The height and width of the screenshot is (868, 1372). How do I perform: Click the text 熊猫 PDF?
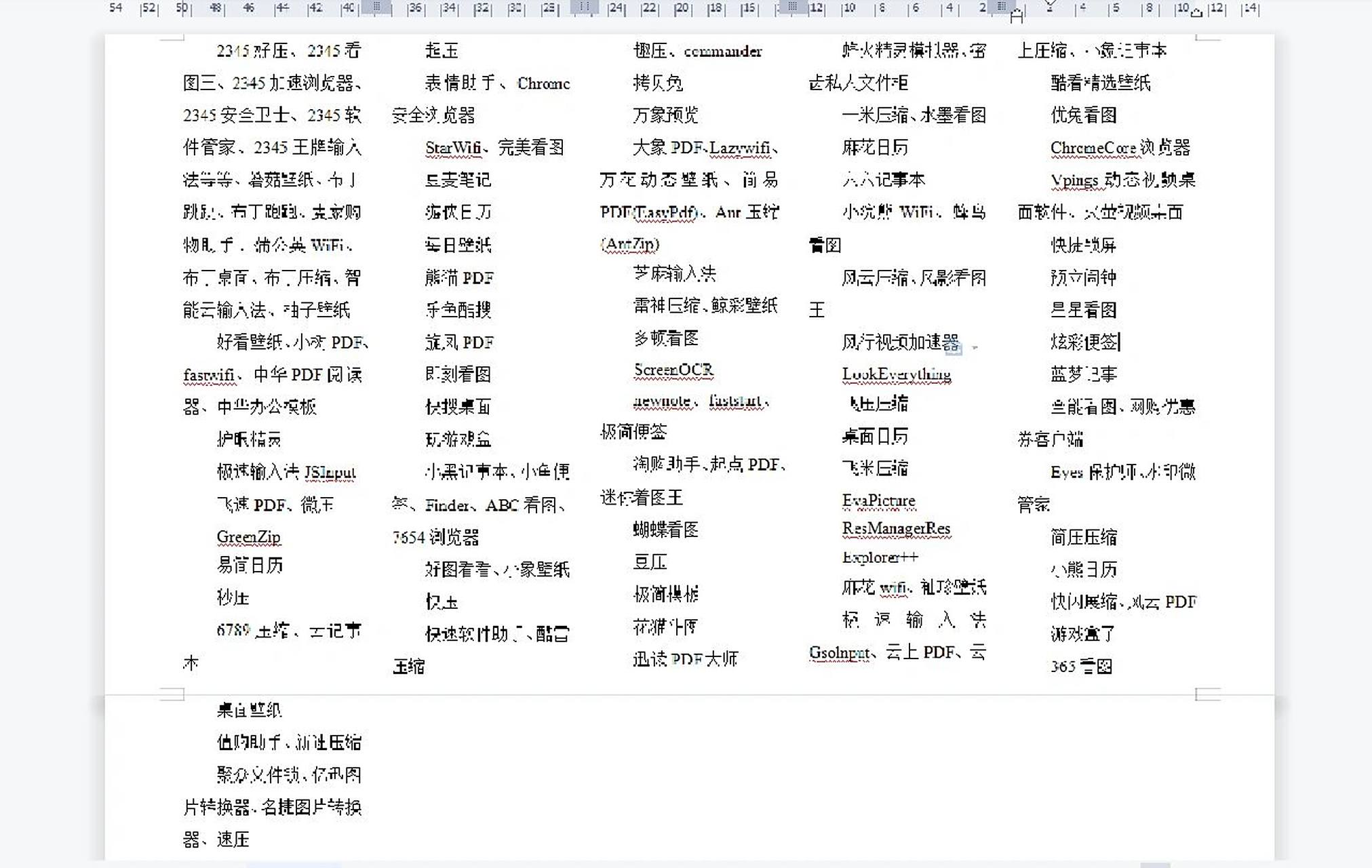point(459,278)
